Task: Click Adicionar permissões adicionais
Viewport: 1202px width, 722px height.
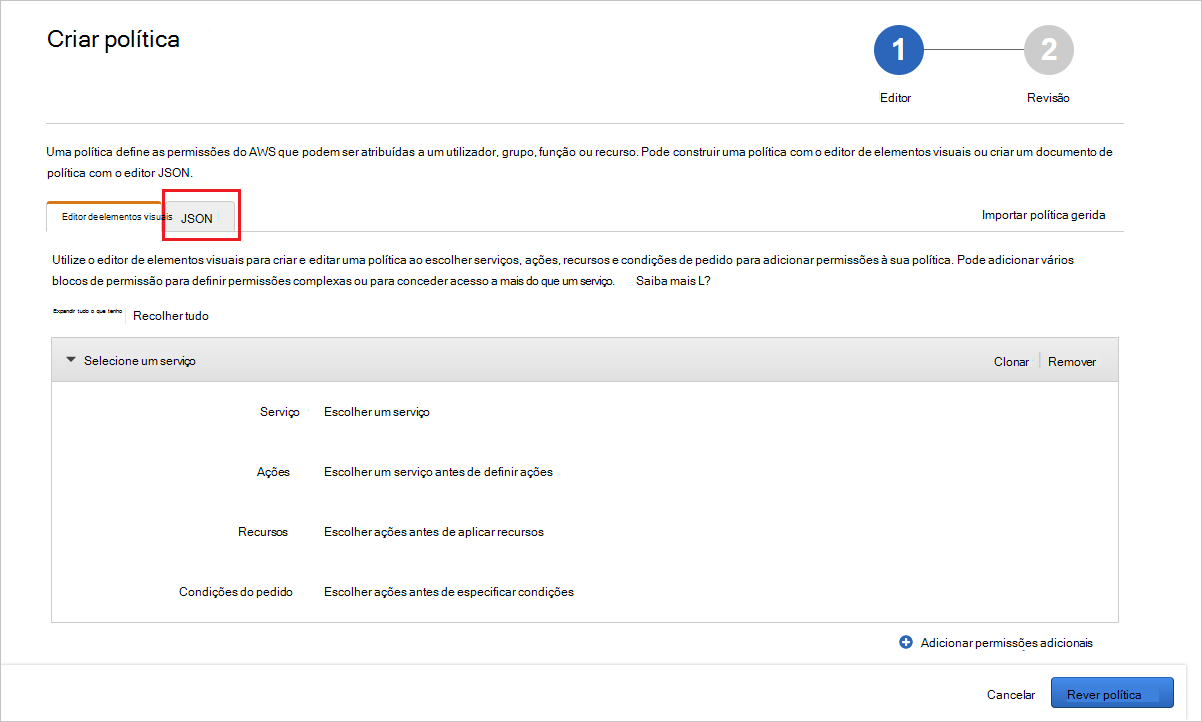Action: (1007, 643)
